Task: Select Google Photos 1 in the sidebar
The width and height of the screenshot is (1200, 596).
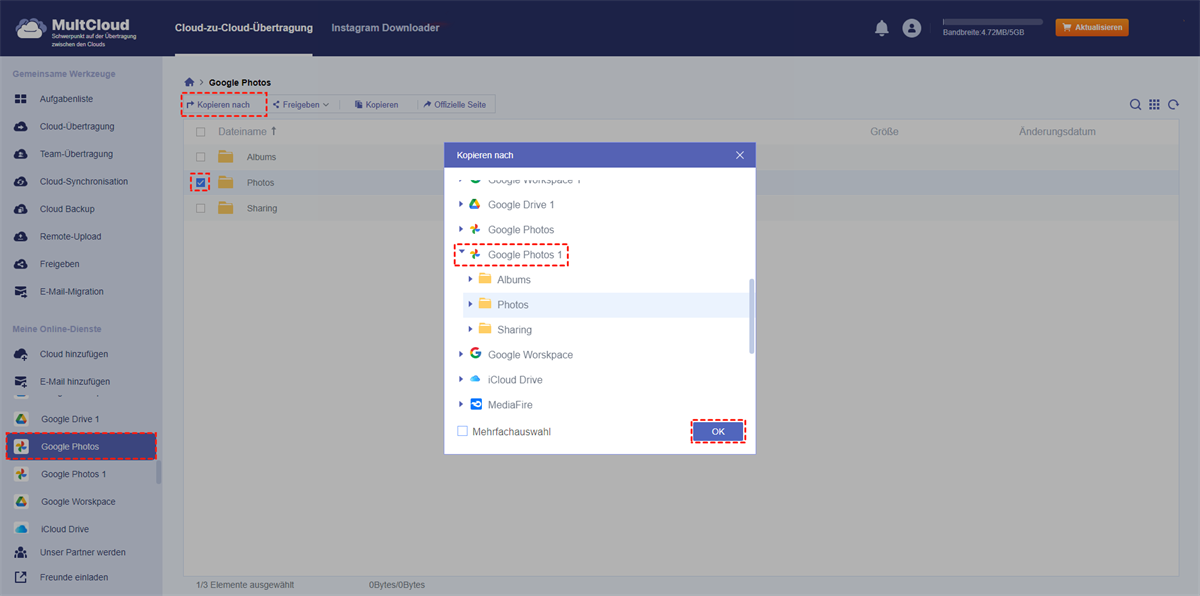Action: tap(73, 474)
